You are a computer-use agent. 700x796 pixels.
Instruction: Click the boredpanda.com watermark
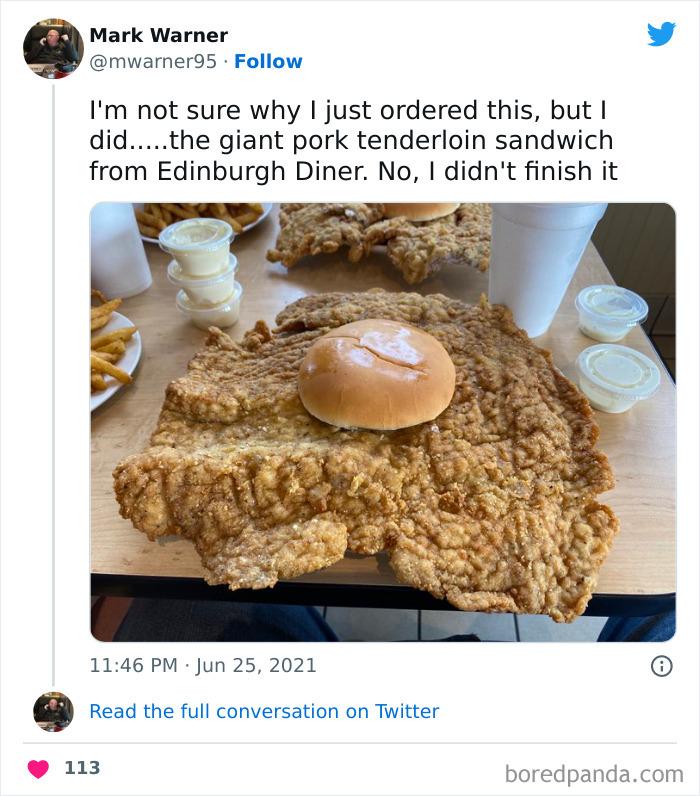[594, 773]
